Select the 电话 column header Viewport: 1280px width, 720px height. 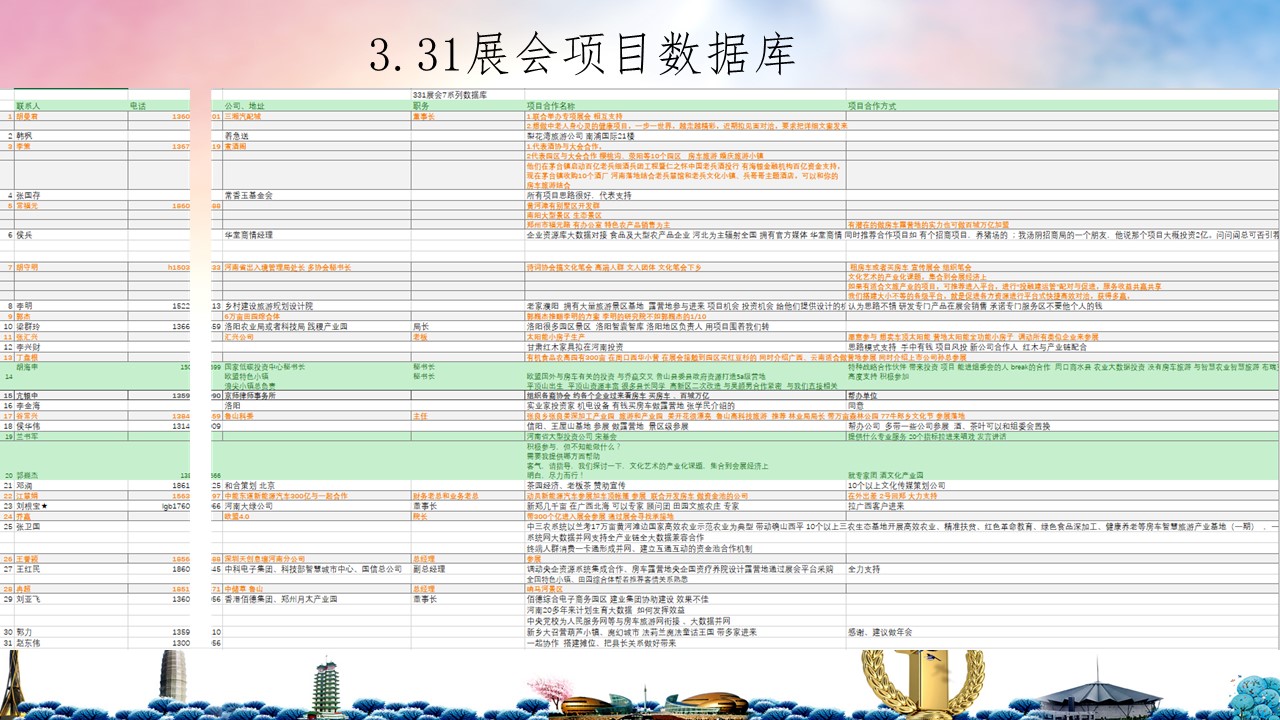(x=138, y=105)
